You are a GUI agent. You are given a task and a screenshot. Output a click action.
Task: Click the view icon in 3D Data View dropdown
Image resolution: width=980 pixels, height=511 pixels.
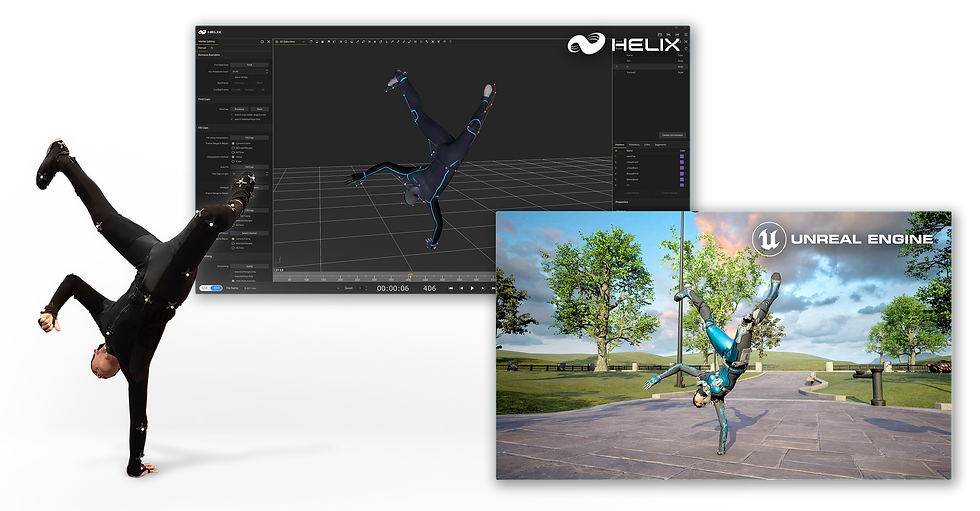(277, 42)
